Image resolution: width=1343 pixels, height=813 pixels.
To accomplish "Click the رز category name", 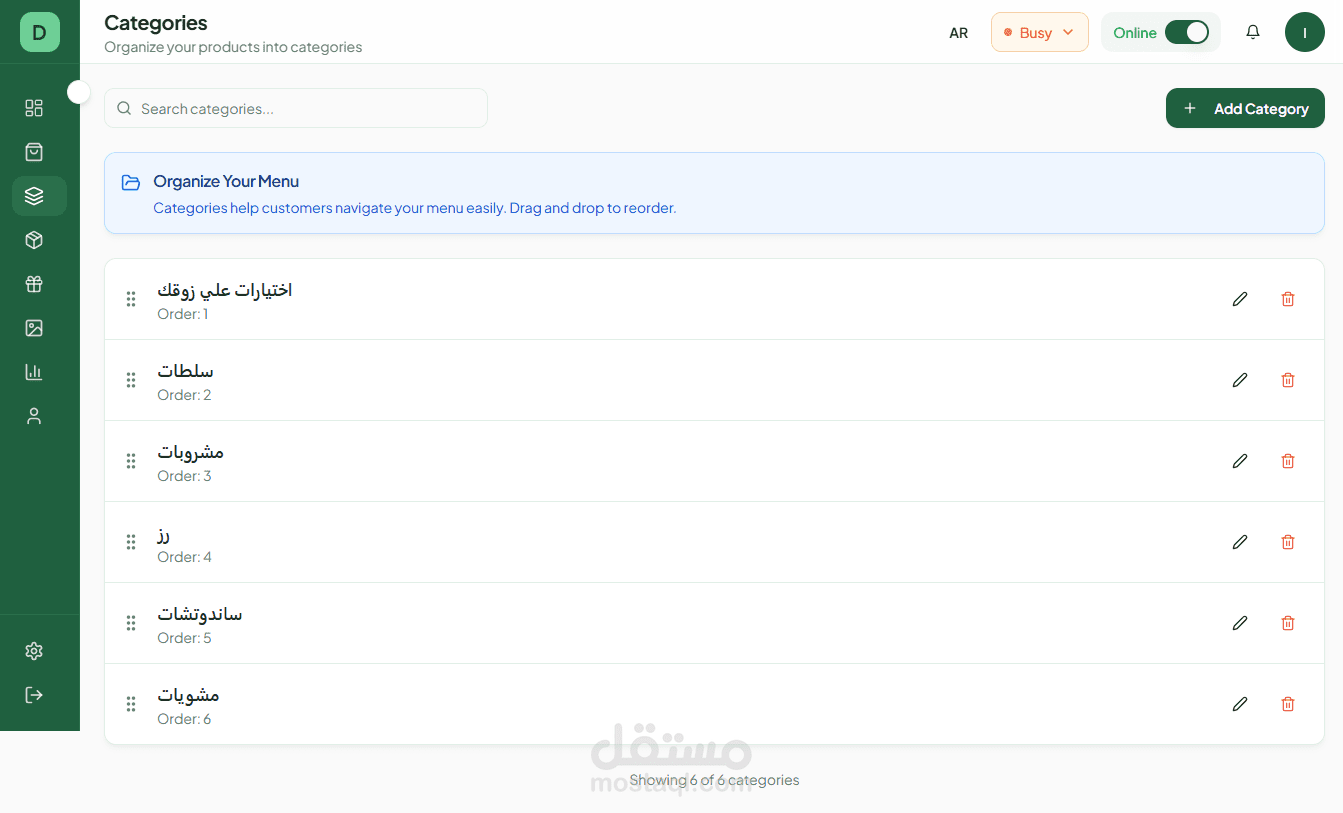I will tap(163, 535).
